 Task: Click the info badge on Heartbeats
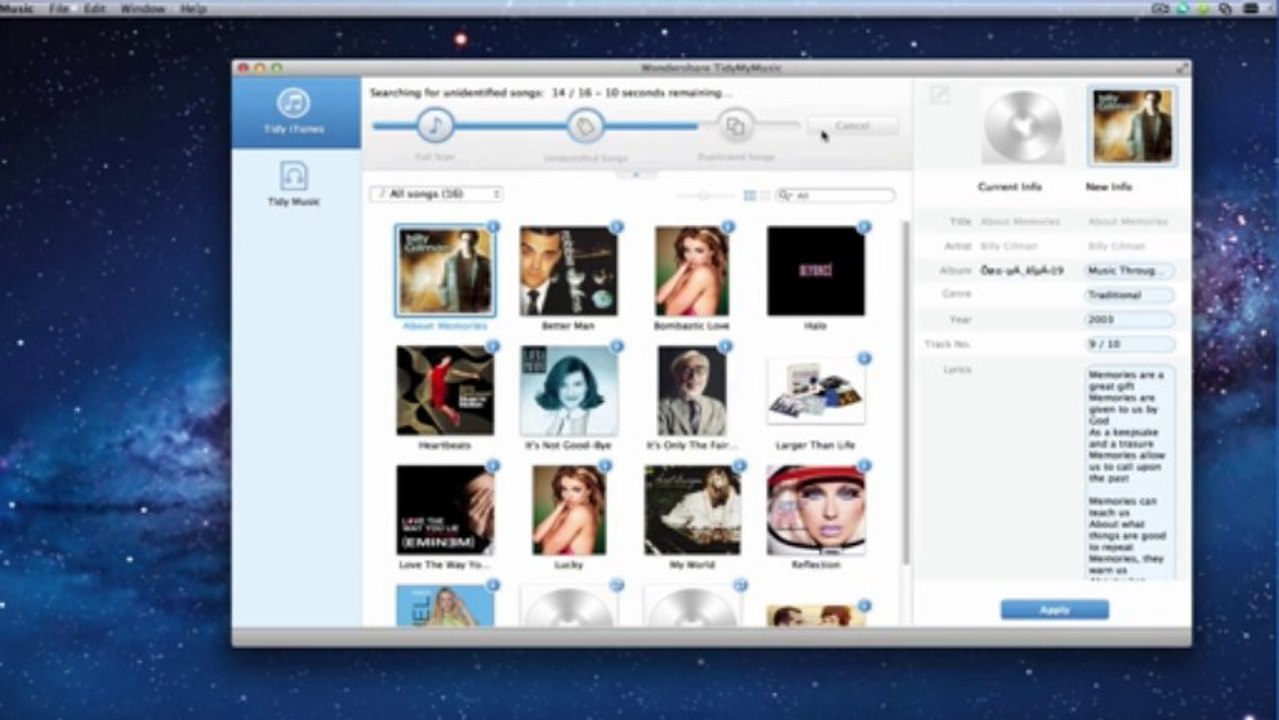pyautogui.click(x=493, y=346)
